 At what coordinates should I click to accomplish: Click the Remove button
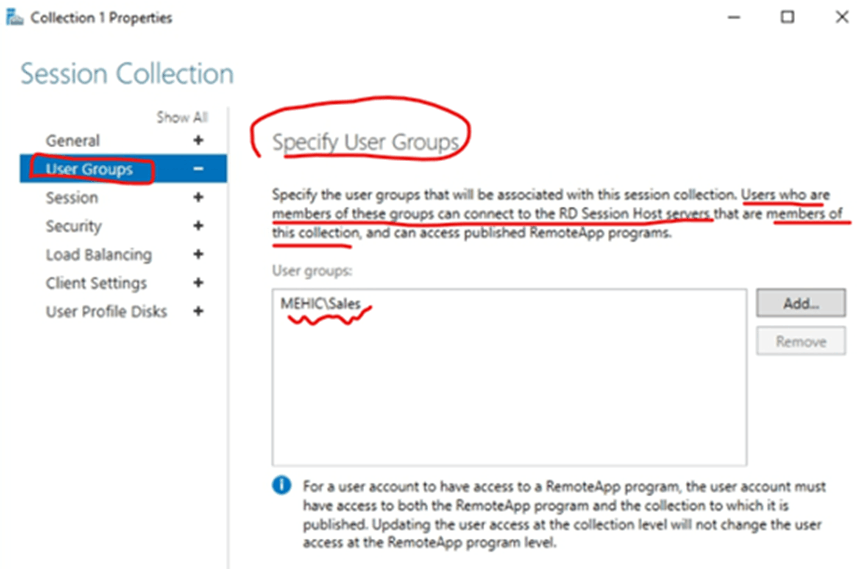coord(801,341)
